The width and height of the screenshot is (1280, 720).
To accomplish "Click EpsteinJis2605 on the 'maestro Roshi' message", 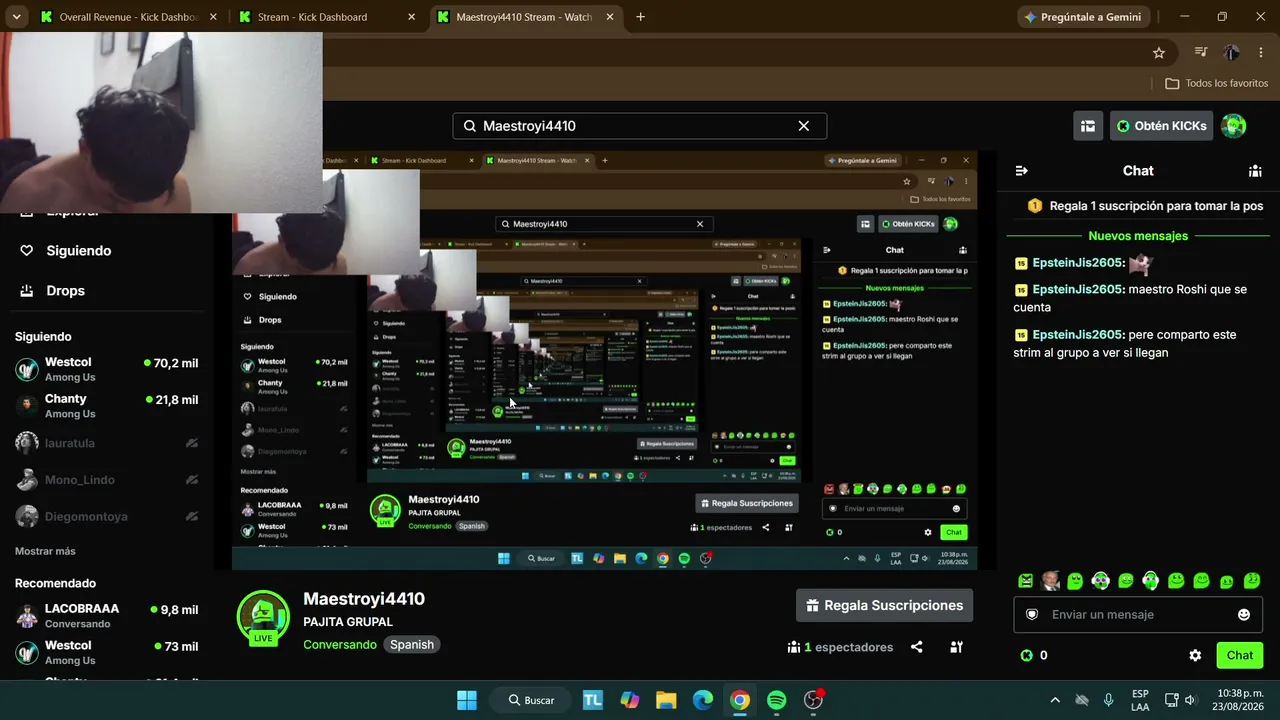I will tap(1078, 289).
